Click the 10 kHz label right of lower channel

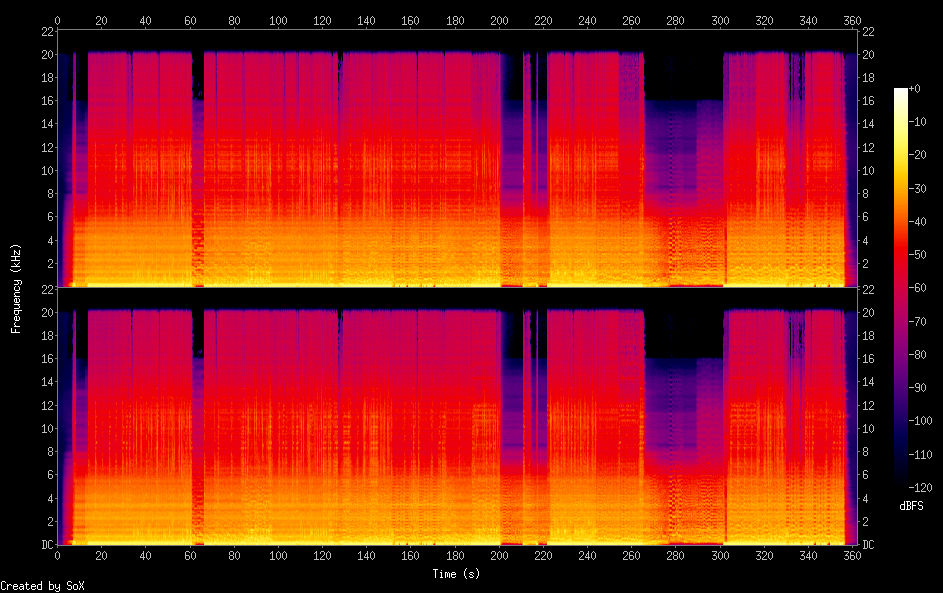[x=870, y=428]
